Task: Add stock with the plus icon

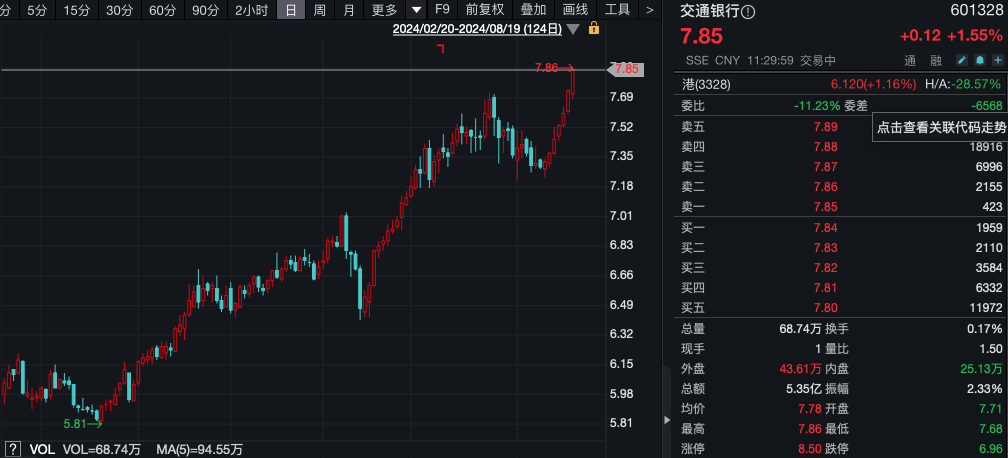Action: coord(998,60)
